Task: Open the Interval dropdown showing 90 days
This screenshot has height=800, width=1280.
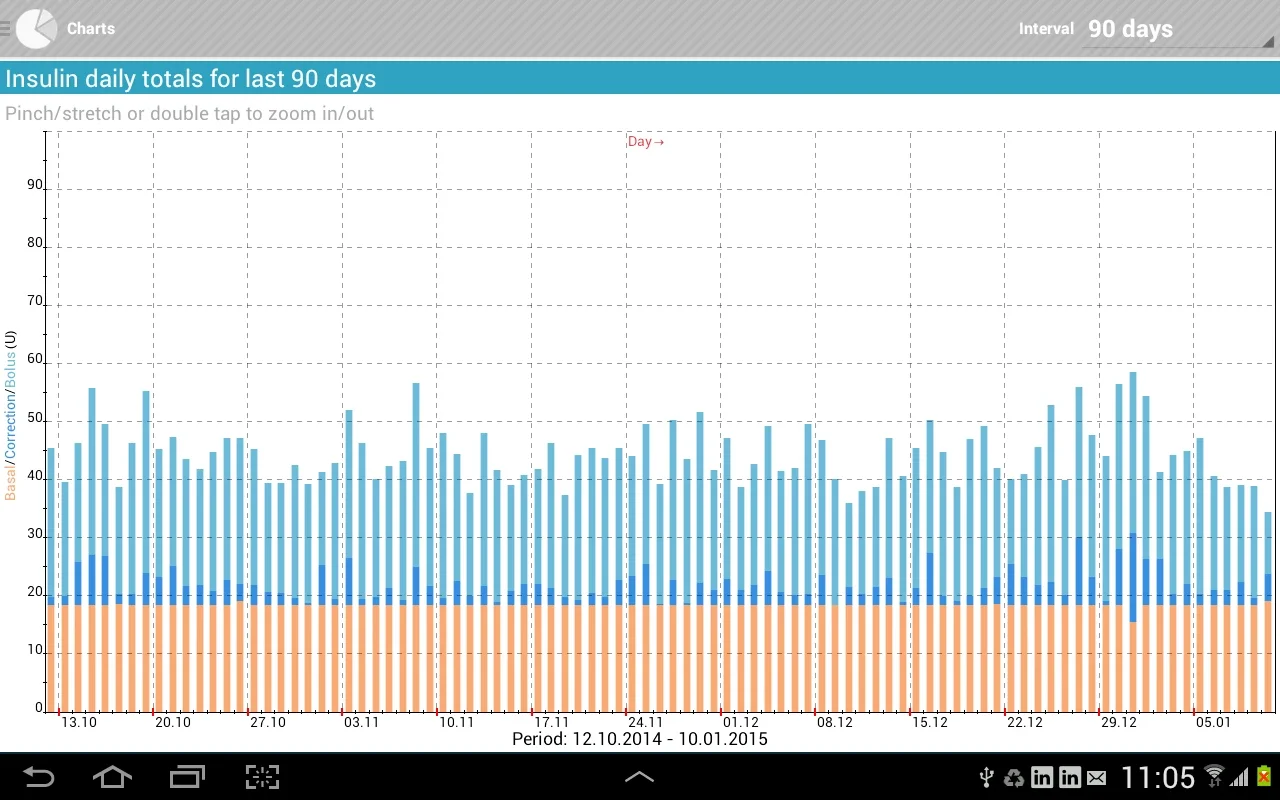Action: click(1179, 29)
